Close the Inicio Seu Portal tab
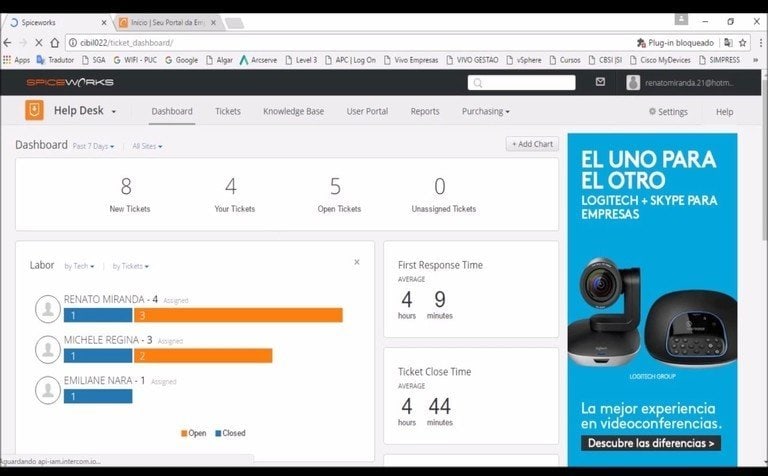This screenshot has height=476, width=768. click(213, 23)
